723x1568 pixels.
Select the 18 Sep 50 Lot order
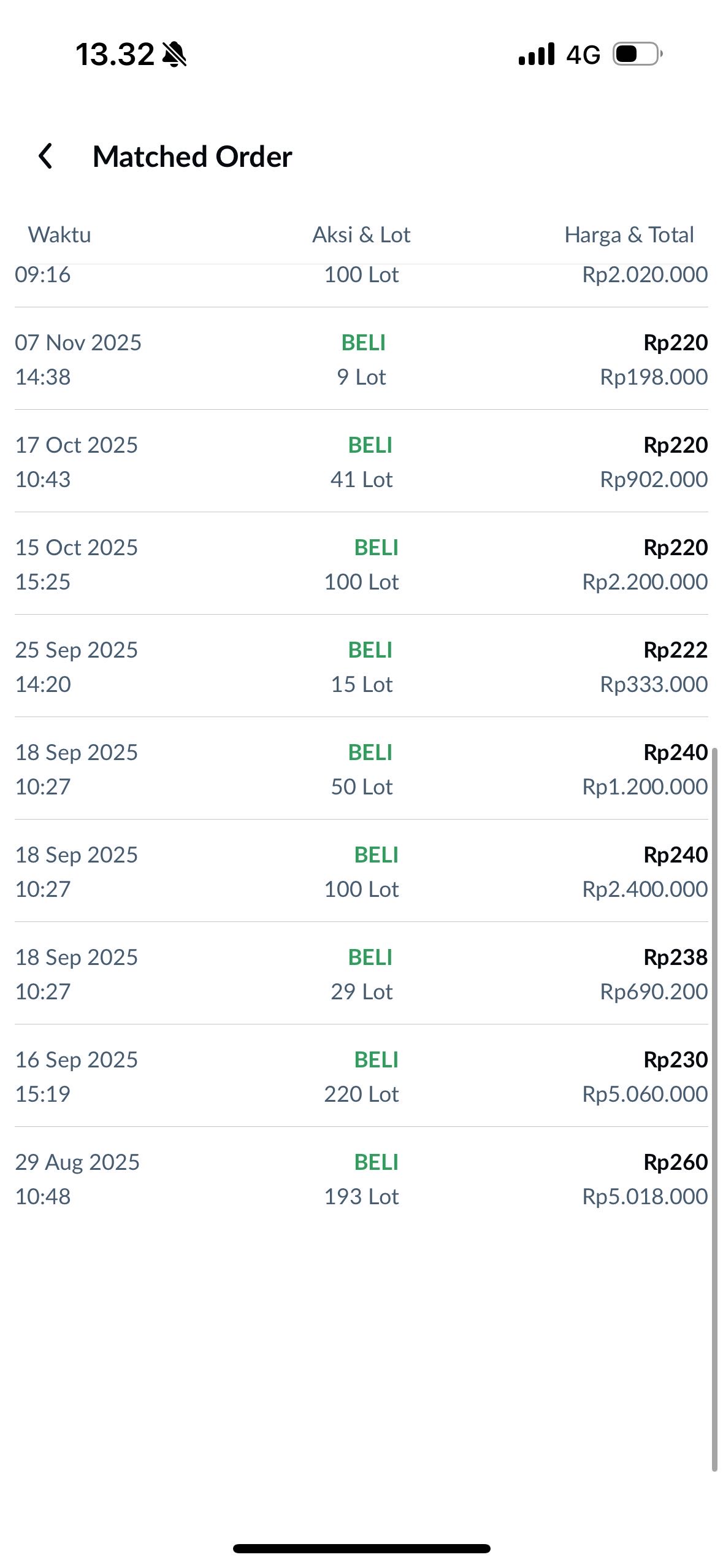pyautogui.click(x=361, y=769)
